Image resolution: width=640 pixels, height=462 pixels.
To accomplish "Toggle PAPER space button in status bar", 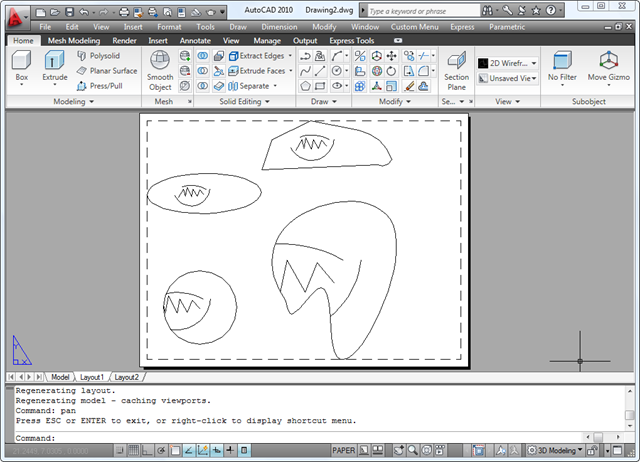I will coord(344,451).
